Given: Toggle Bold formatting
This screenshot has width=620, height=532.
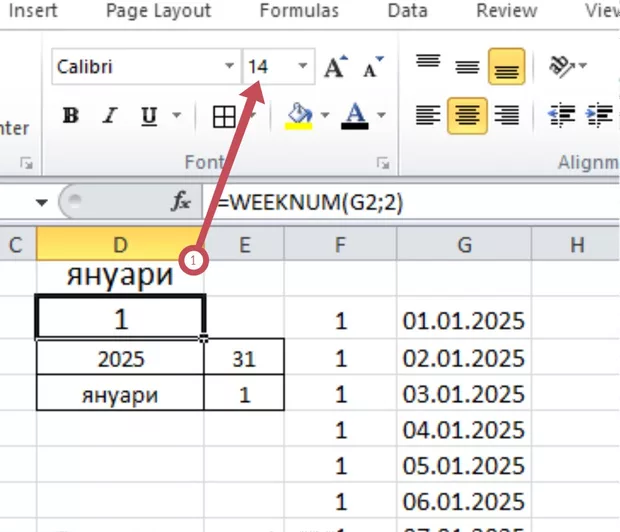Looking at the screenshot, I should pyautogui.click(x=71, y=116).
